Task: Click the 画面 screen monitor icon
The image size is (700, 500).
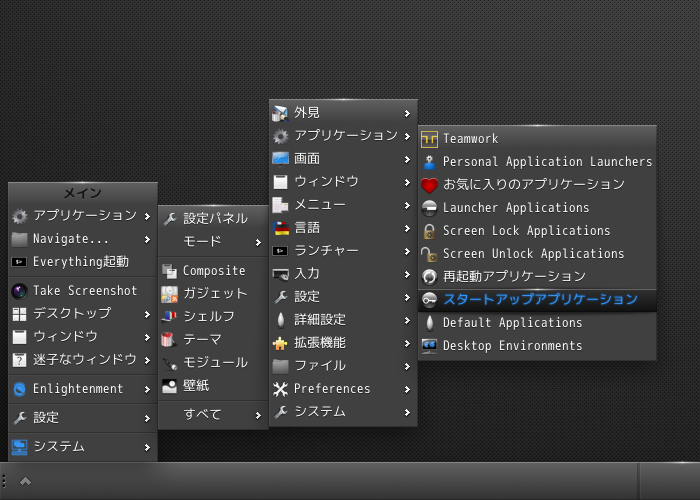Action: click(x=280, y=159)
